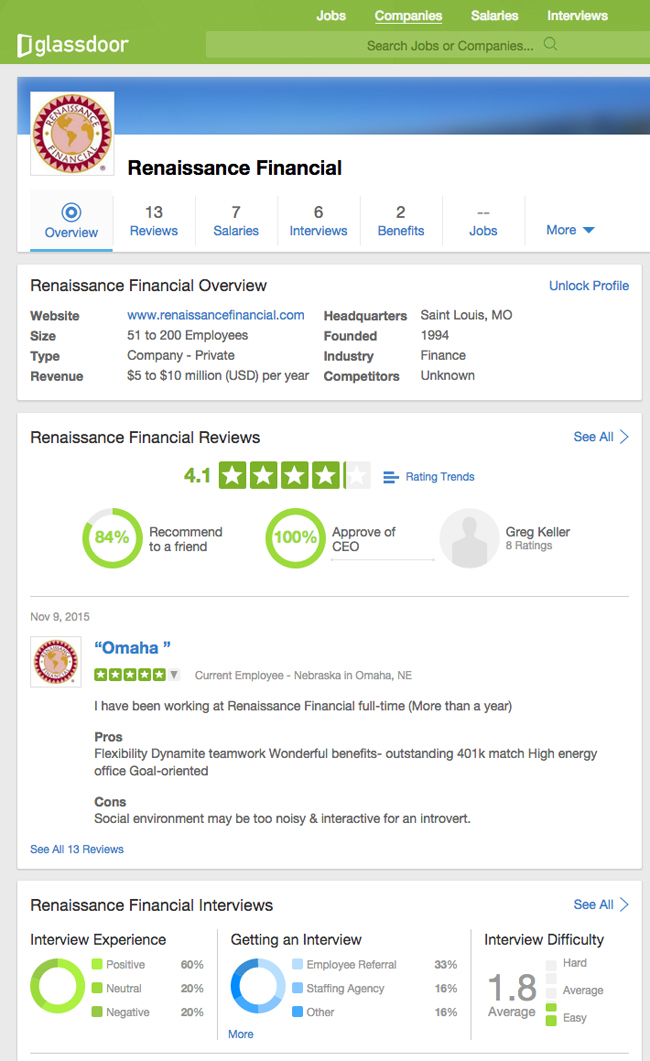Click the 100% Approve of CEO donut chart
Screen dimensions: 650x1061
tap(295, 538)
